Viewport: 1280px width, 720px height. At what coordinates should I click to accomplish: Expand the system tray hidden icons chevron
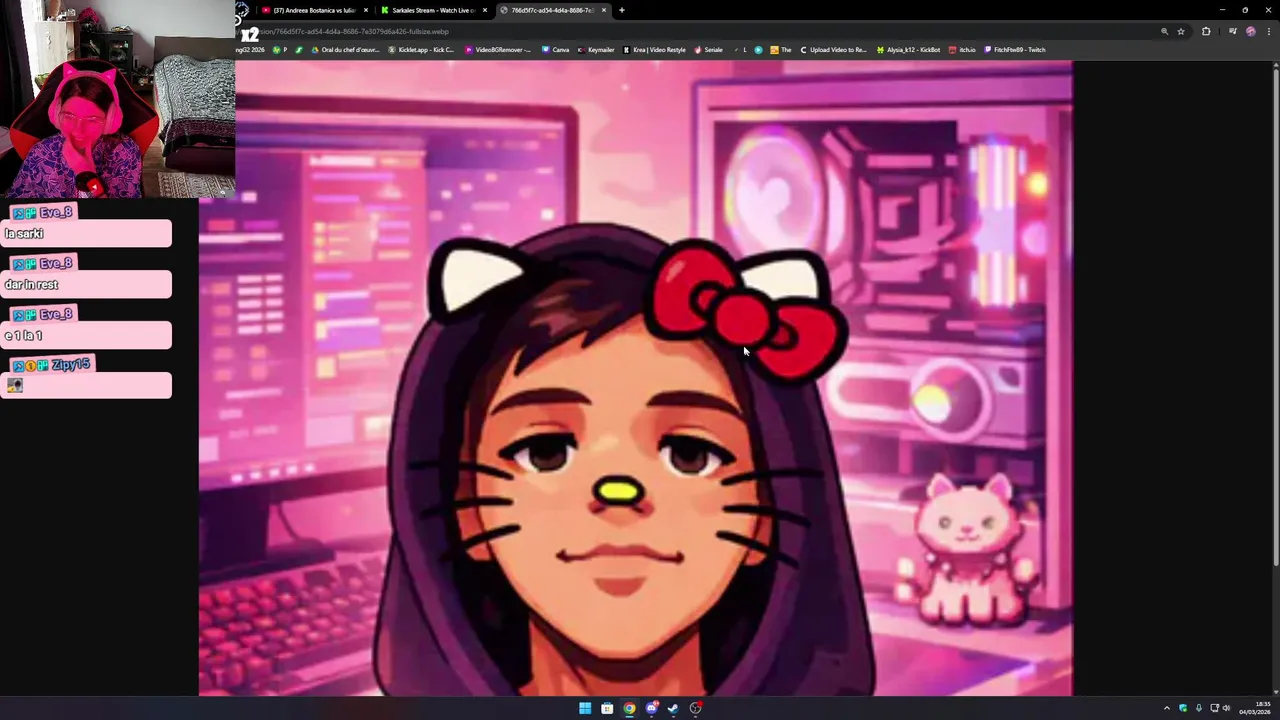pyautogui.click(x=1166, y=709)
